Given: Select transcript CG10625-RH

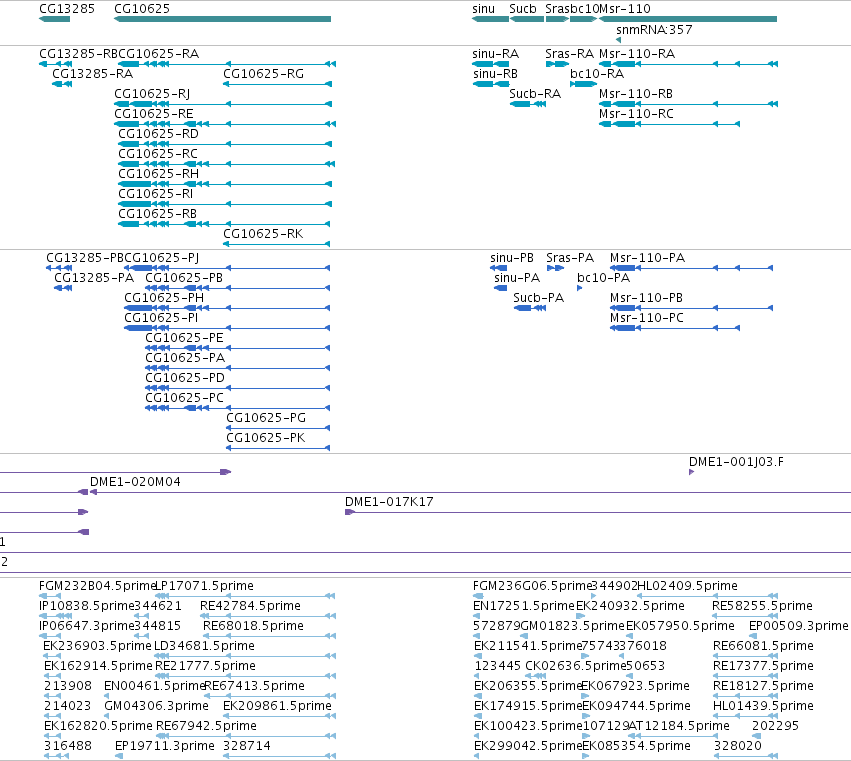Looking at the screenshot, I should click(225, 185).
